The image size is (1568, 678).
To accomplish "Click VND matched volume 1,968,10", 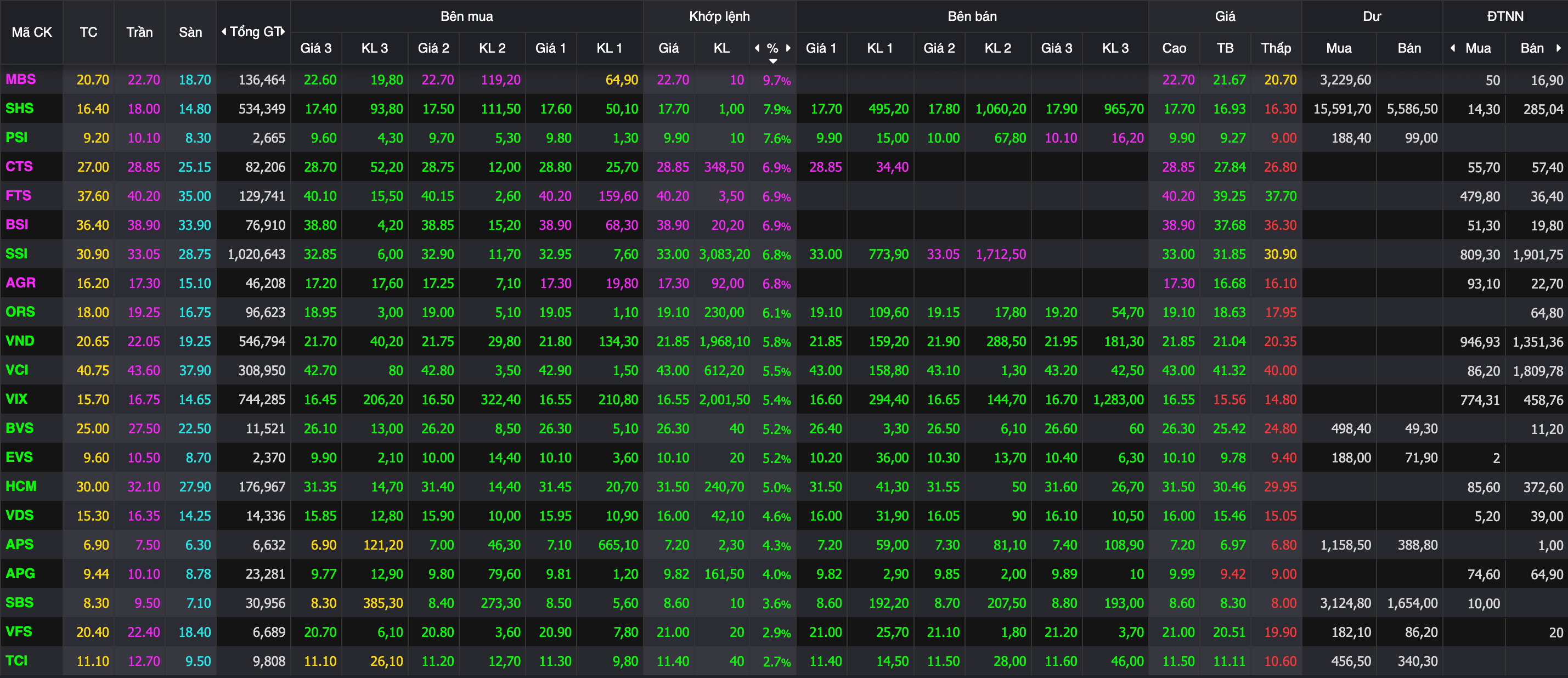I will point(724,341).
